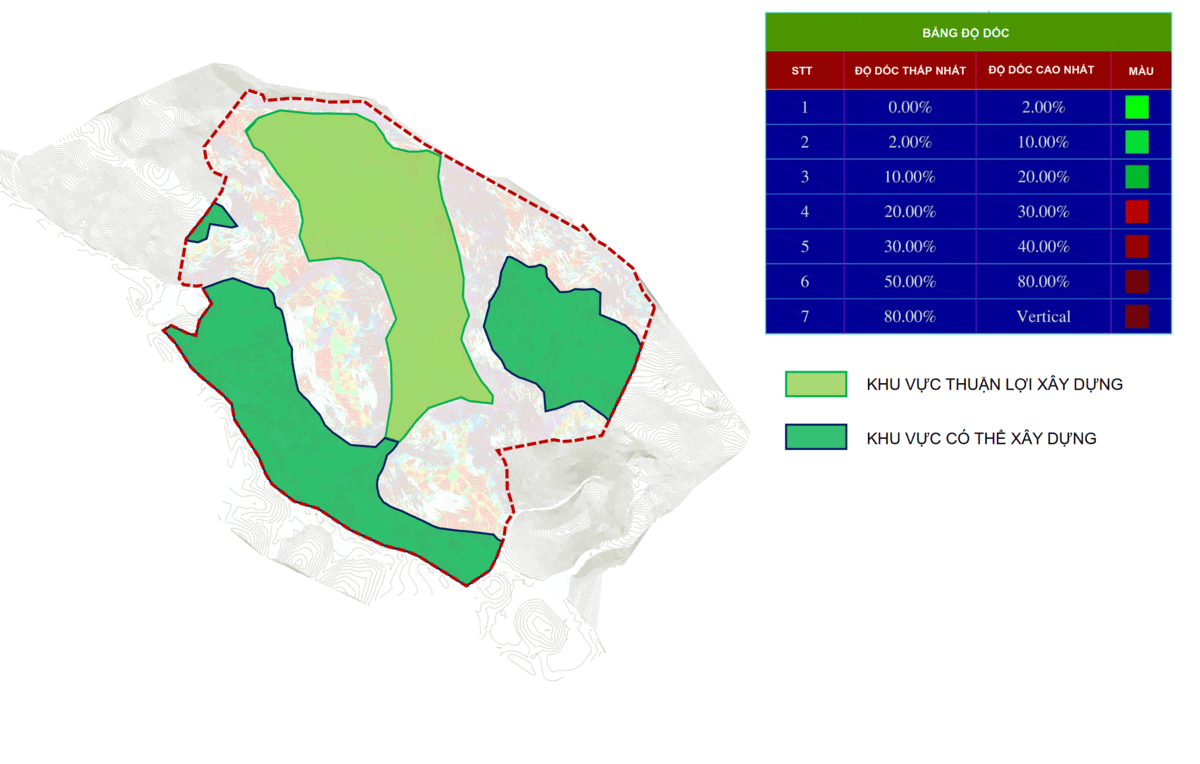Viewport: 1200px width, 764px height.
Task: Pick the green swatch for 2.00%–10.00% slope
Action: coord(1136,142)
